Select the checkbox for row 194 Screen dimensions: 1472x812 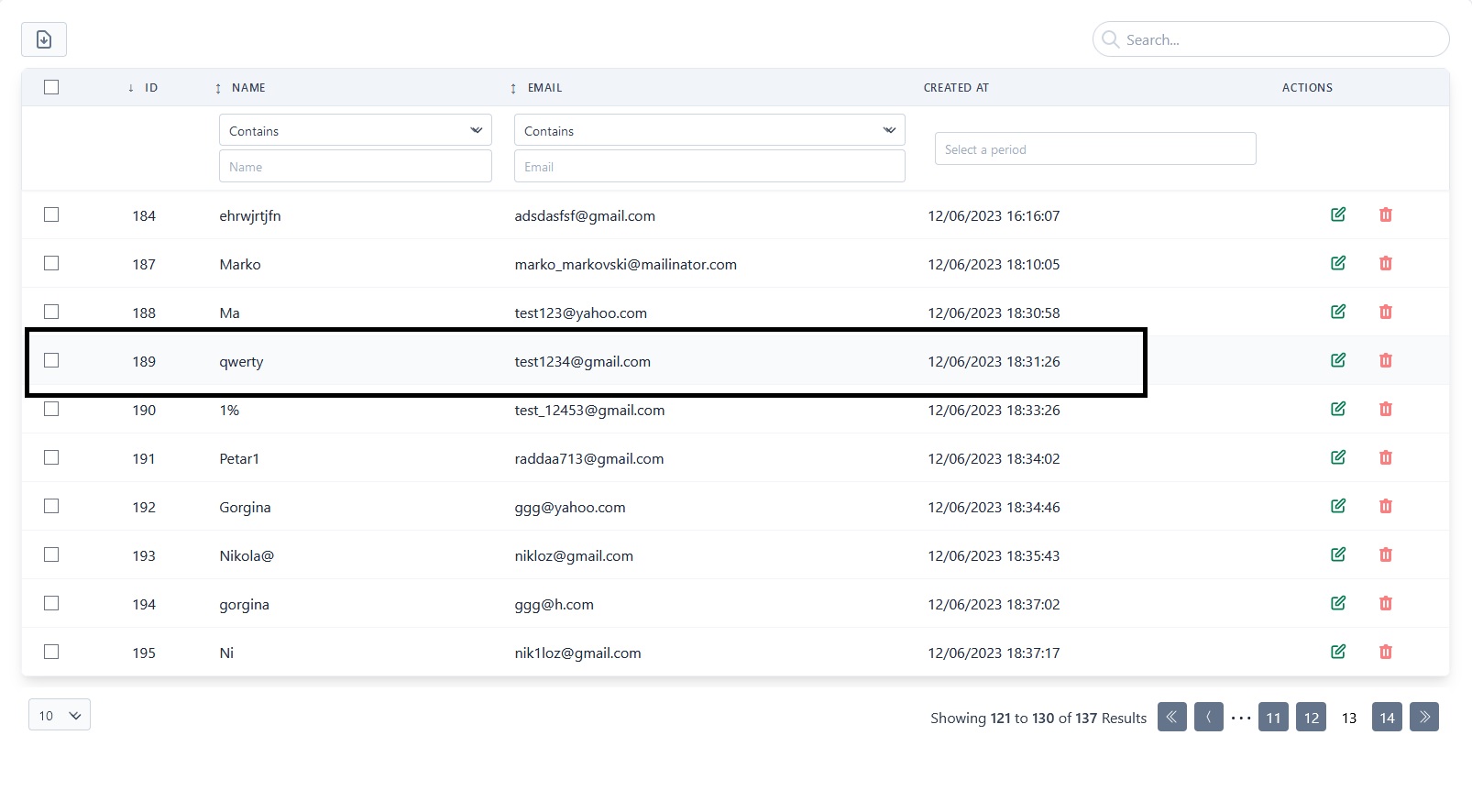51,603
